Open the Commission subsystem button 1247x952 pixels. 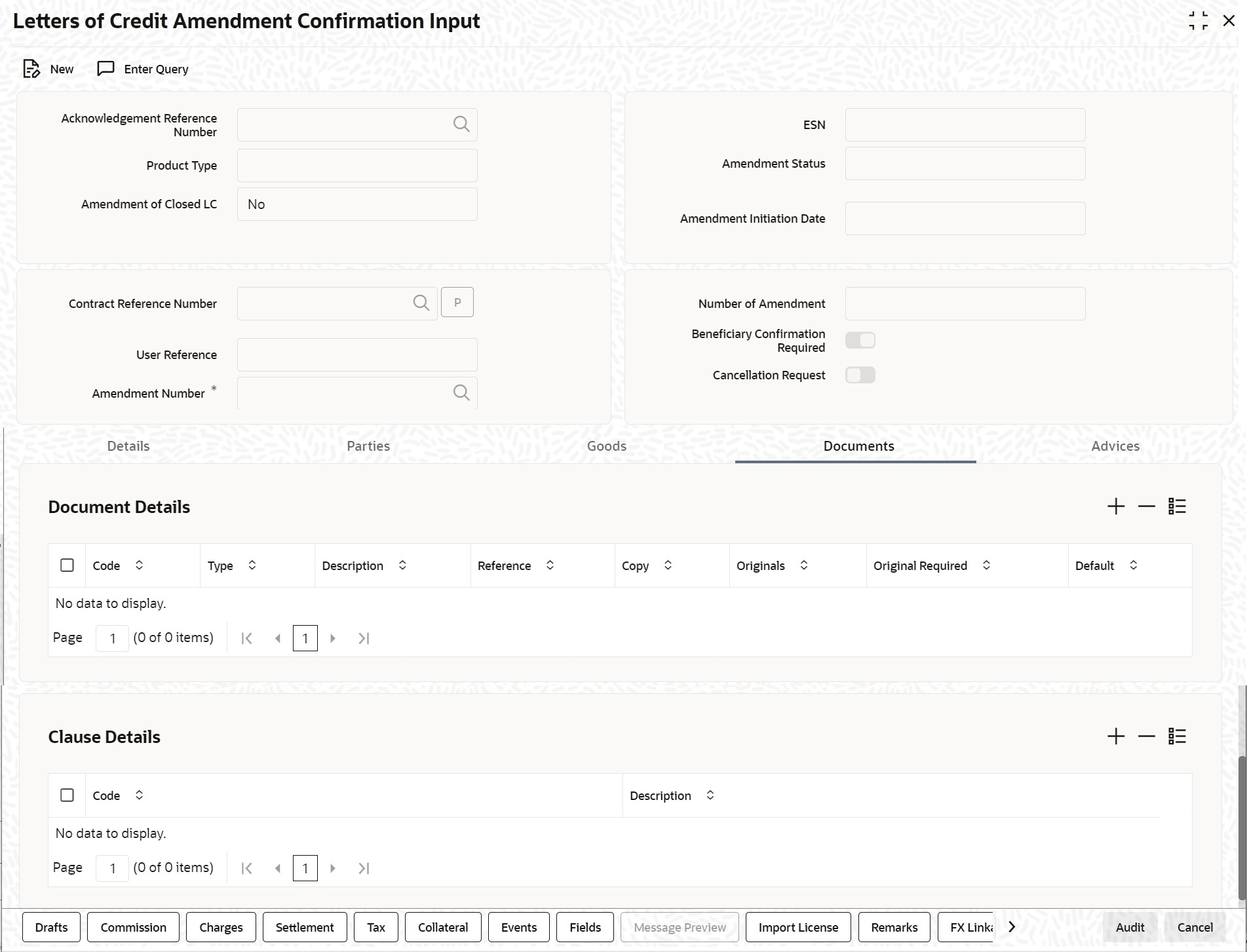(x=134, y=927)
